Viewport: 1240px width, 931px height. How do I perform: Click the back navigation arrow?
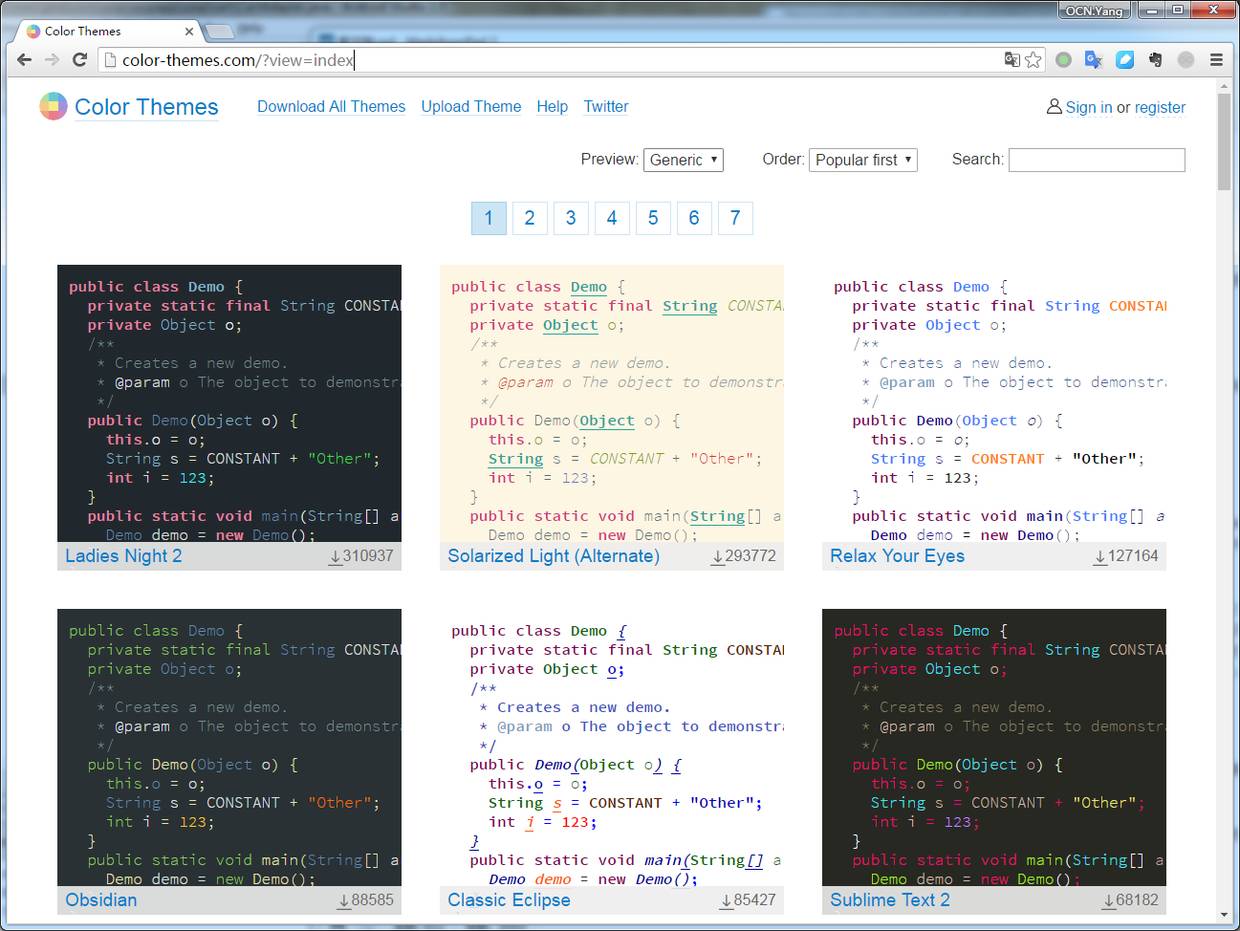coord(24,59)
